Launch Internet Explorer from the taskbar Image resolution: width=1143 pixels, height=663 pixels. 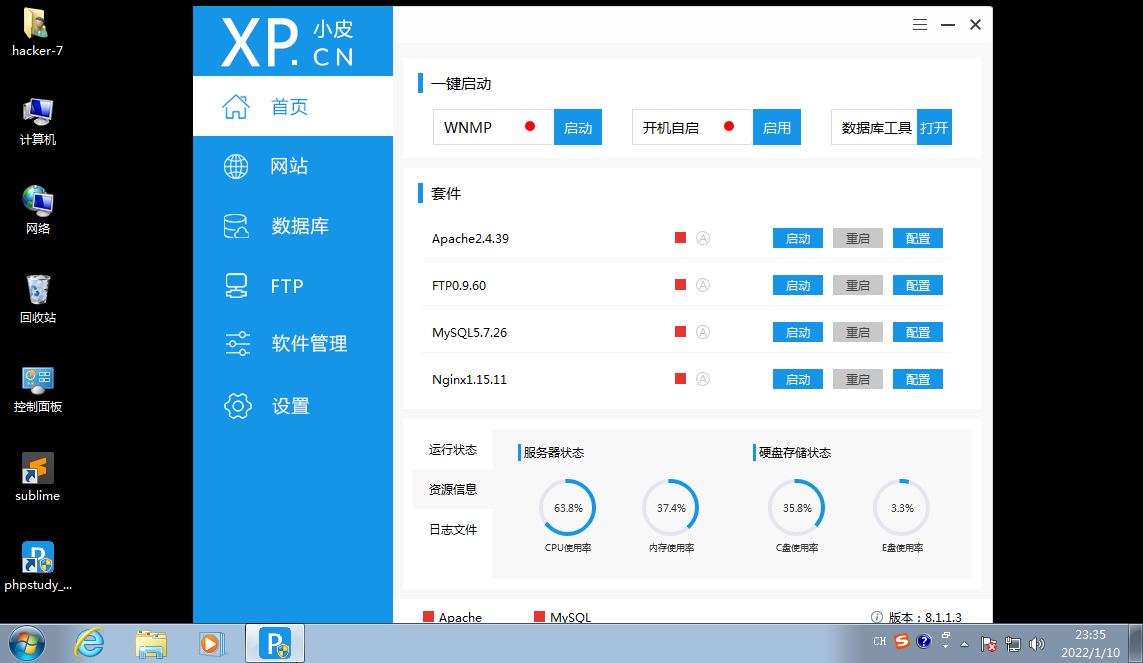89,643
